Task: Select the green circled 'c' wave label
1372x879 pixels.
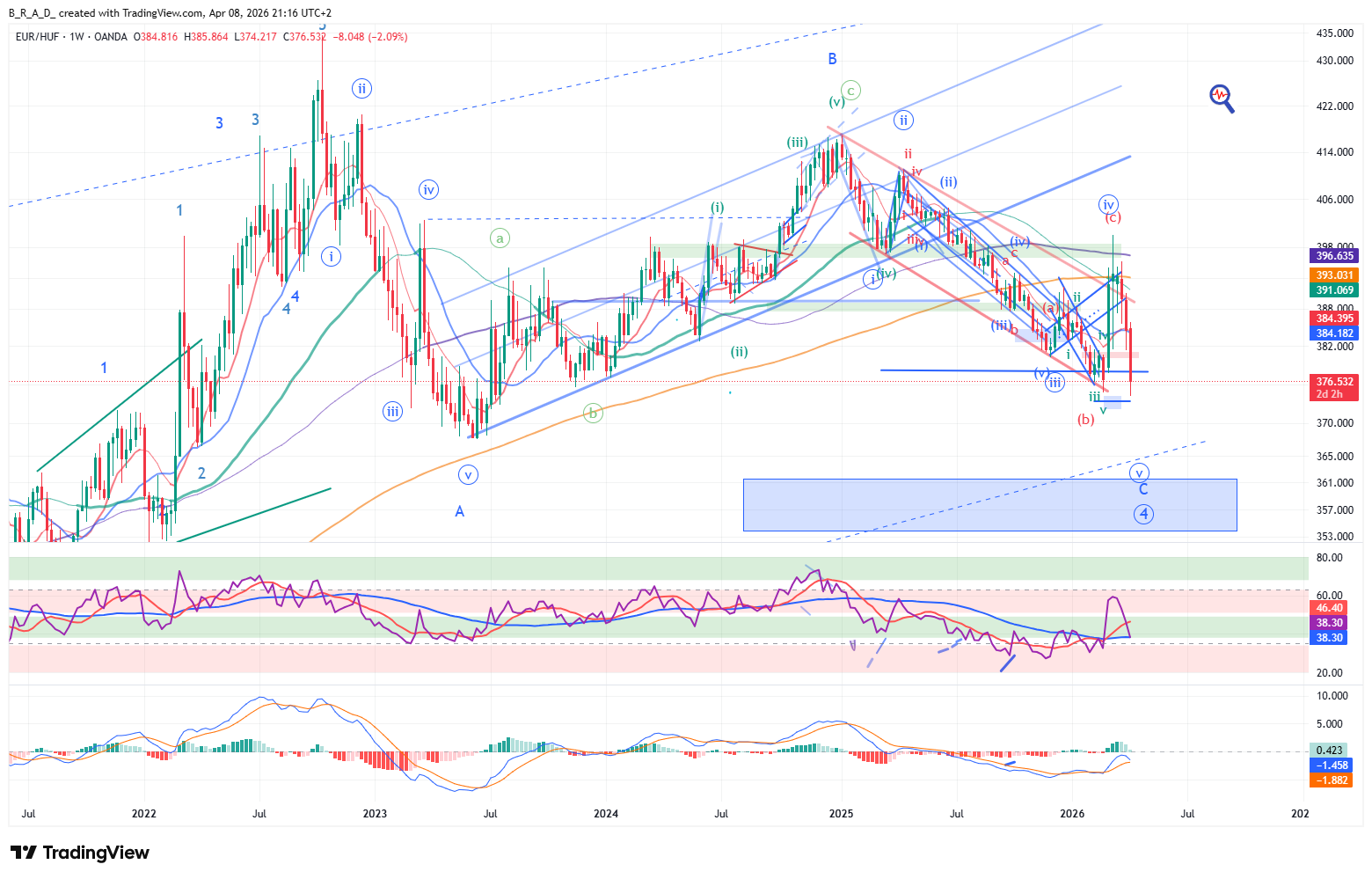Action: tap(850, 90)
